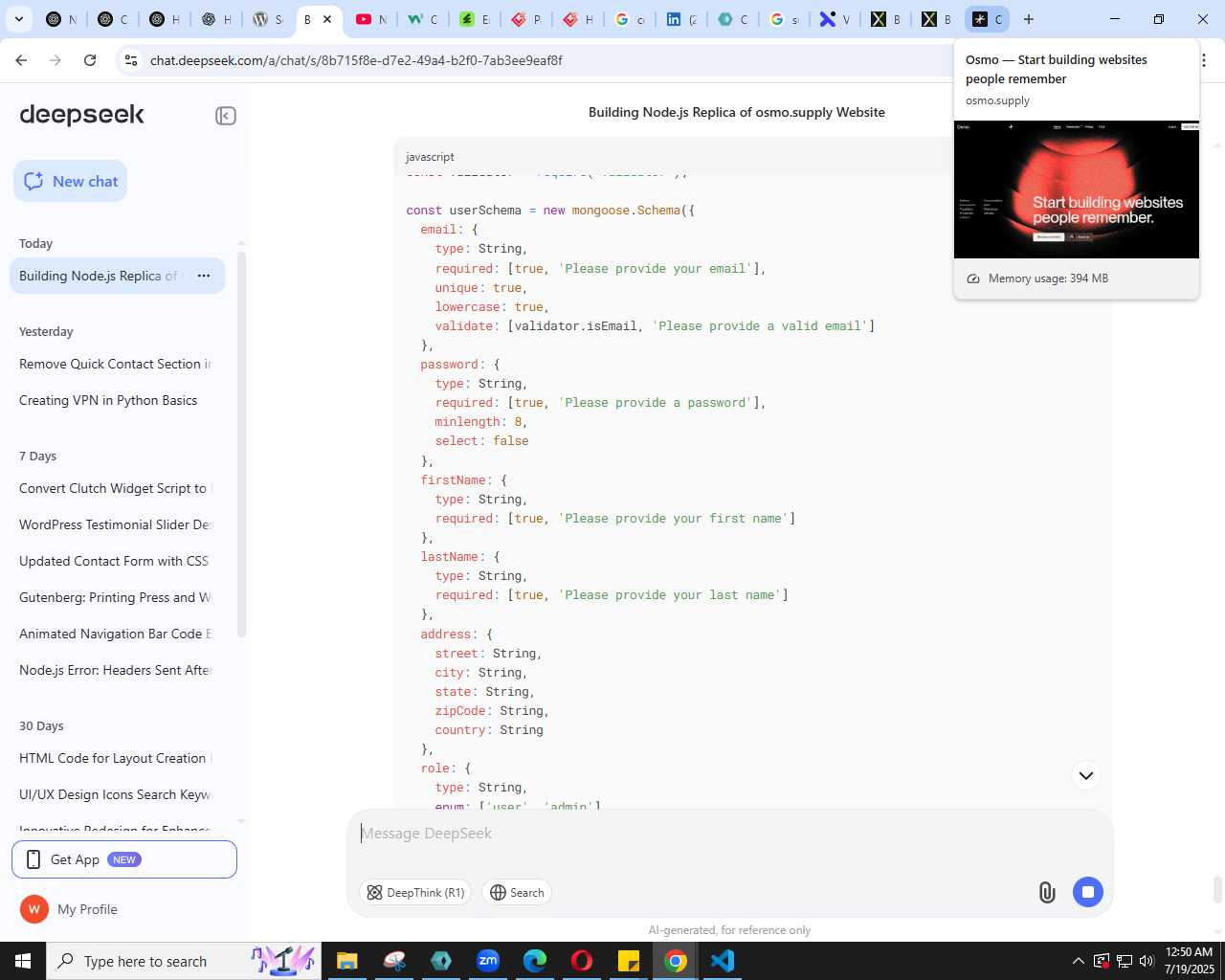
Task: Open Node.js Error: Headers Sent chat
Action: [115, 670]
